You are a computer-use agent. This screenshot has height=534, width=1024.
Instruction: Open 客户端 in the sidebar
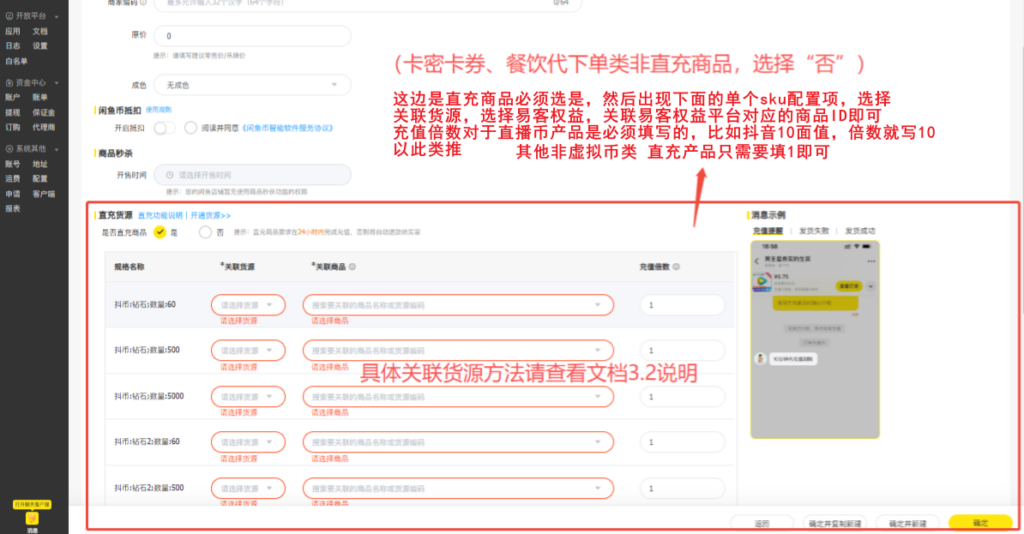click(44, 194)
